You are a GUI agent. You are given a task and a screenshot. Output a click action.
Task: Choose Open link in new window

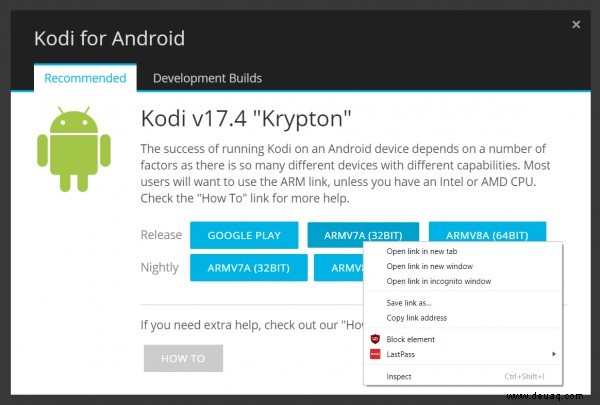463,266
